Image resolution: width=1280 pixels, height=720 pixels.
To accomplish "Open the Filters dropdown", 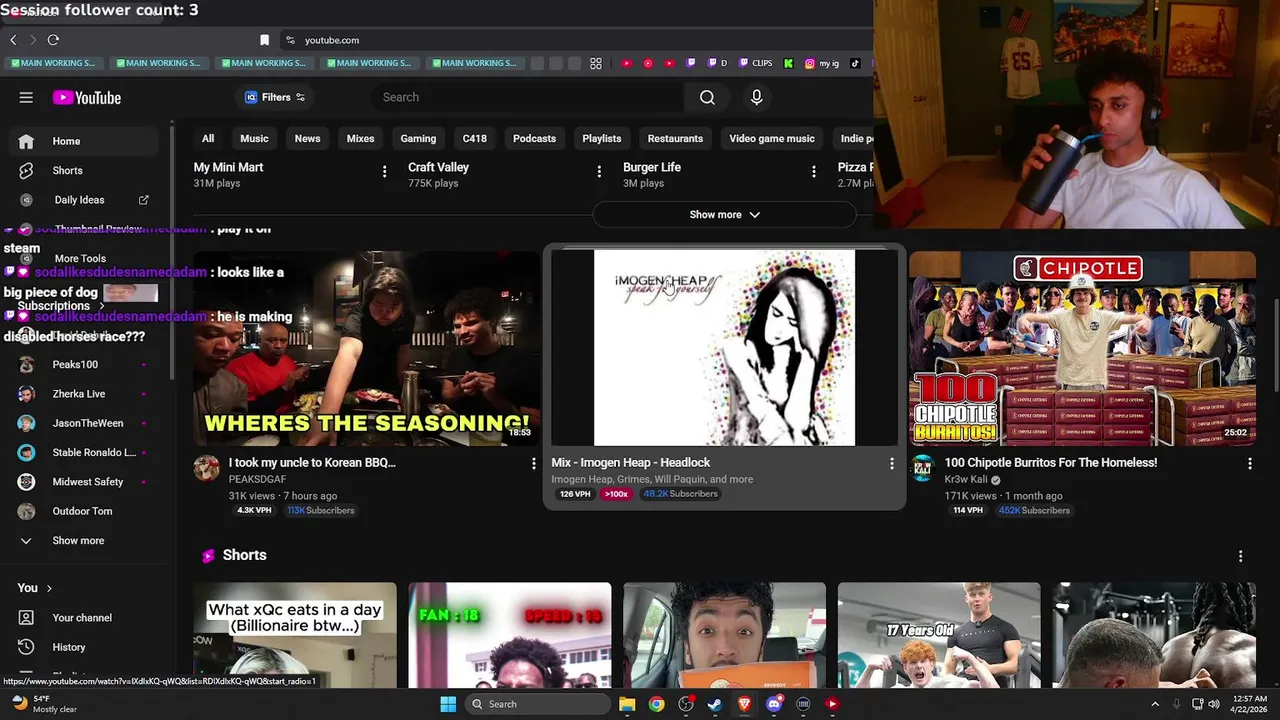I will [x=275, y=97].
